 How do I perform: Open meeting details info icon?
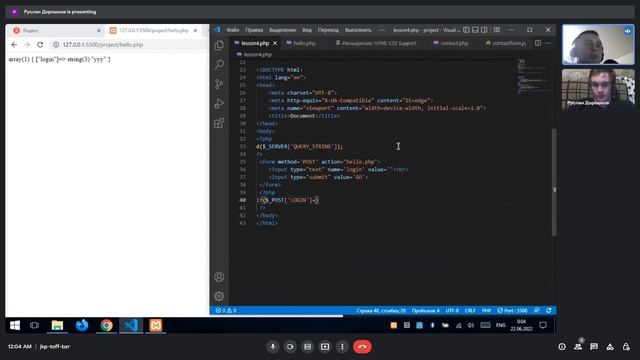tap(562, 347)
